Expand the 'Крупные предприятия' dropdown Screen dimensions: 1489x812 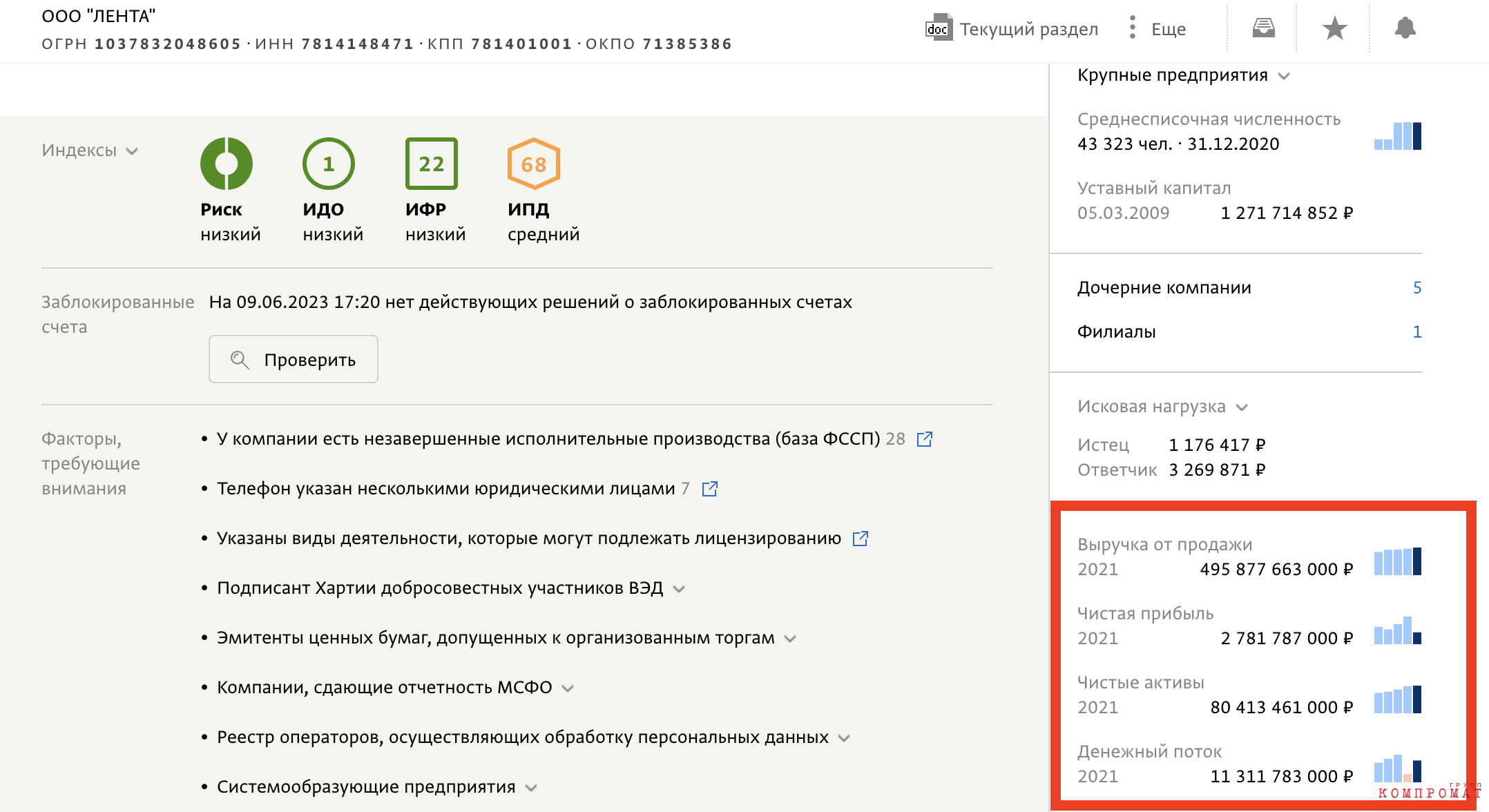(1284, 75)
